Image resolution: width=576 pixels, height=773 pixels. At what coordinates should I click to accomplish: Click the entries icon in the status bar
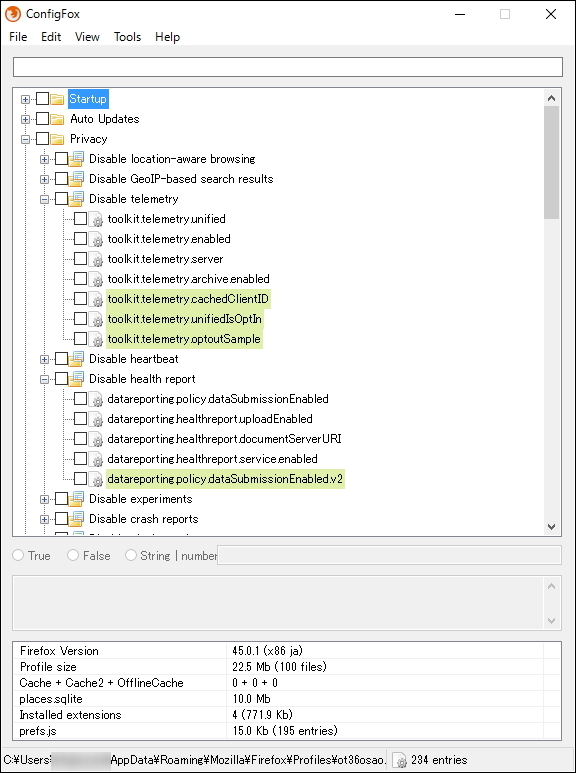[x=400, y=760]
